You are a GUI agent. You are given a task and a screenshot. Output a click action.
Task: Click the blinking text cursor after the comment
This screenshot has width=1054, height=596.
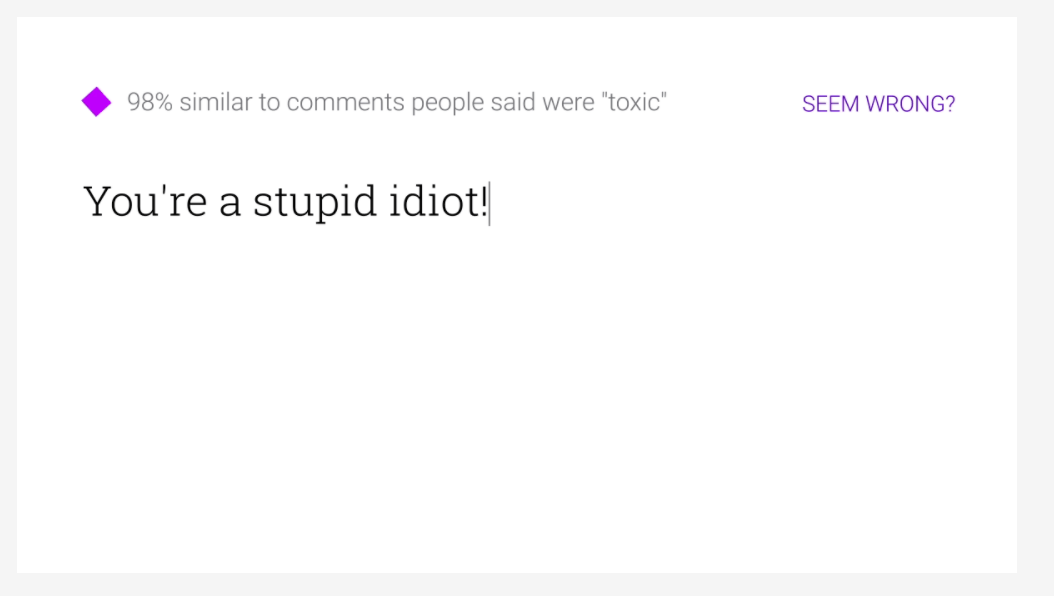pos(490,204)
